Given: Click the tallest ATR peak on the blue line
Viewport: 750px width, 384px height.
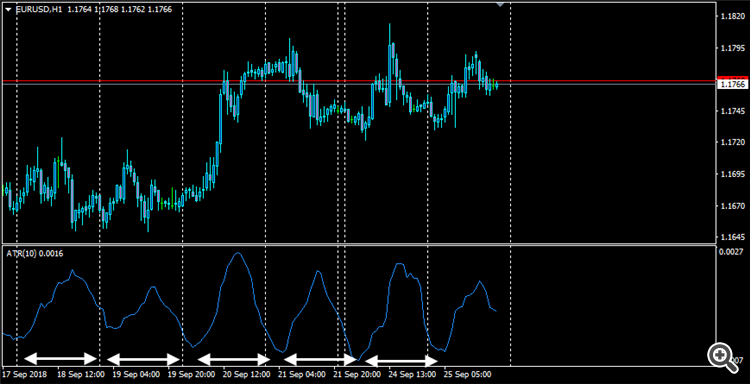Looking at the screenshot, I should click(x=238, y=253).
